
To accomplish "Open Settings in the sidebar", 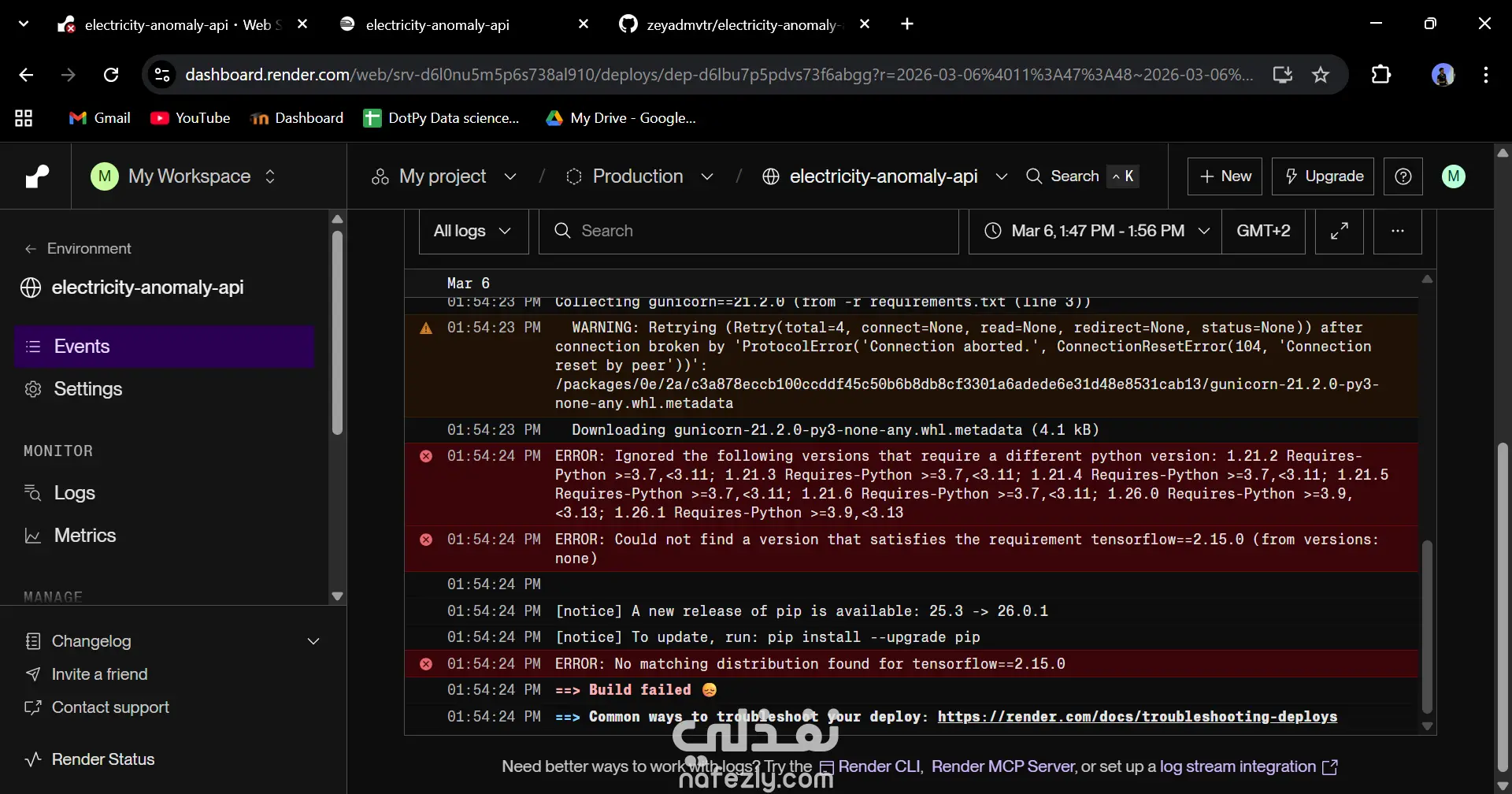I will coord(165,389).
